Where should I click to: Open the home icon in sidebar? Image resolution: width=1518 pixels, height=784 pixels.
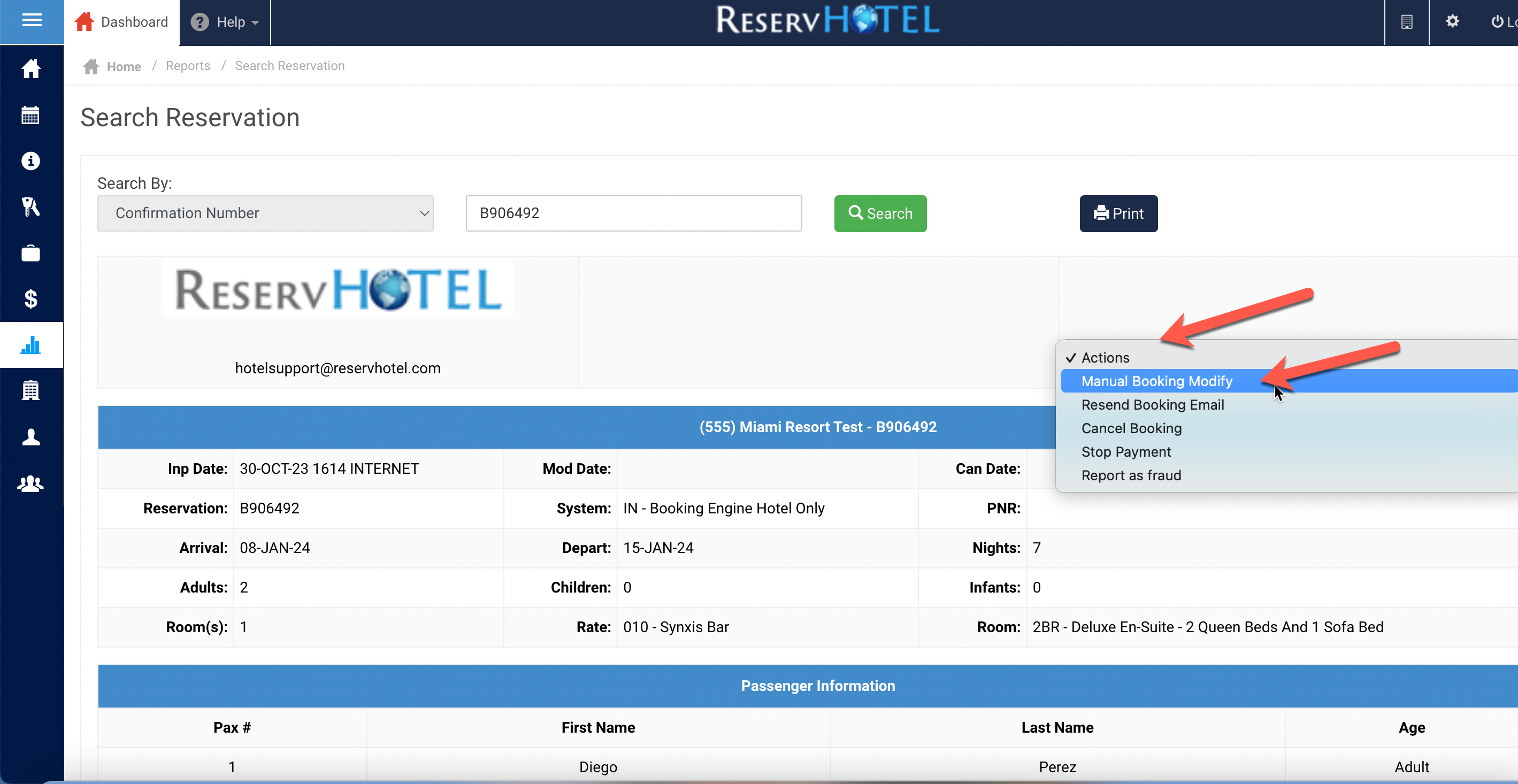(30, 68)
